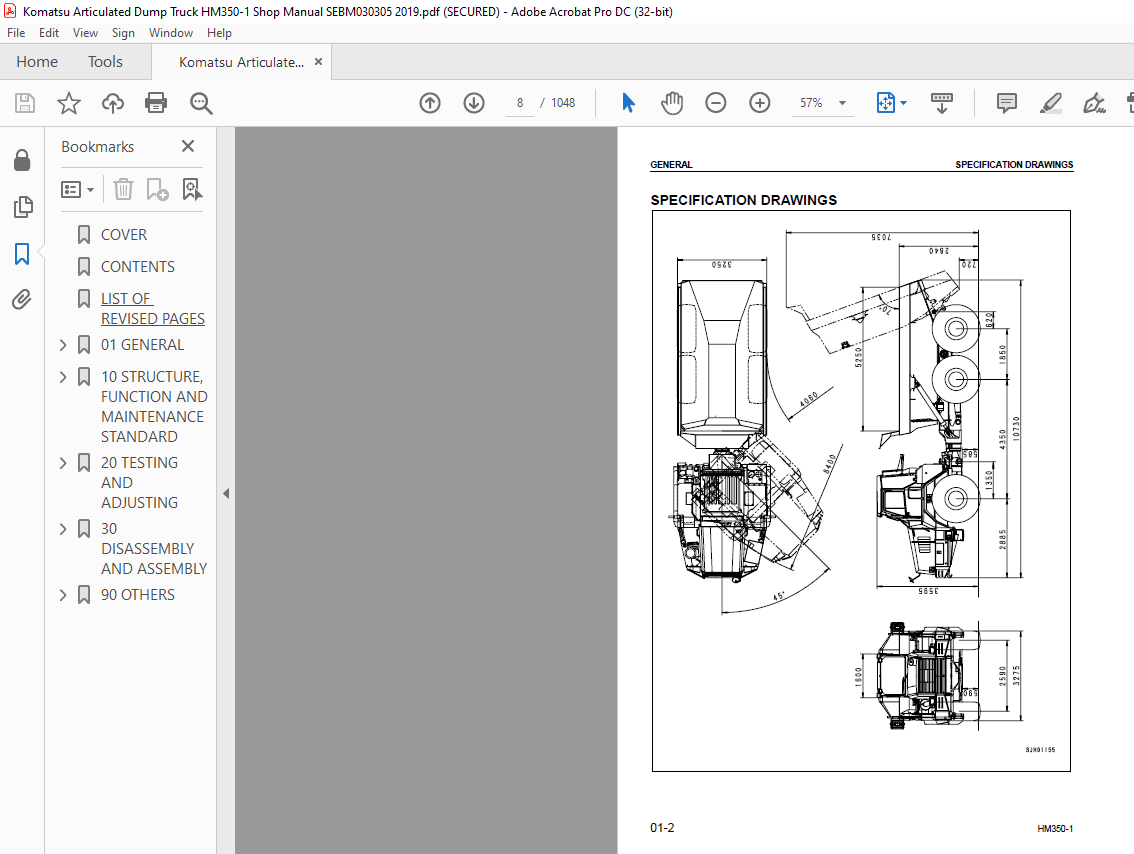Viewport: 1134px width, 854px height.
Task: Go to previous page arrow
Action: 430,103
